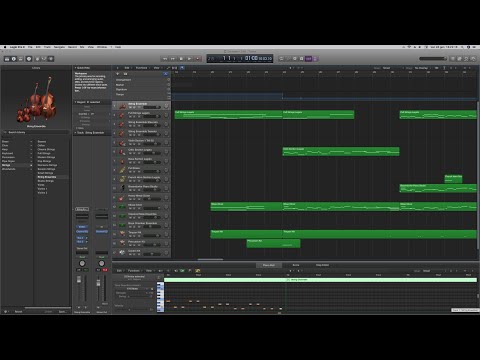Open the Library panel toolbar button

(7, 59)
